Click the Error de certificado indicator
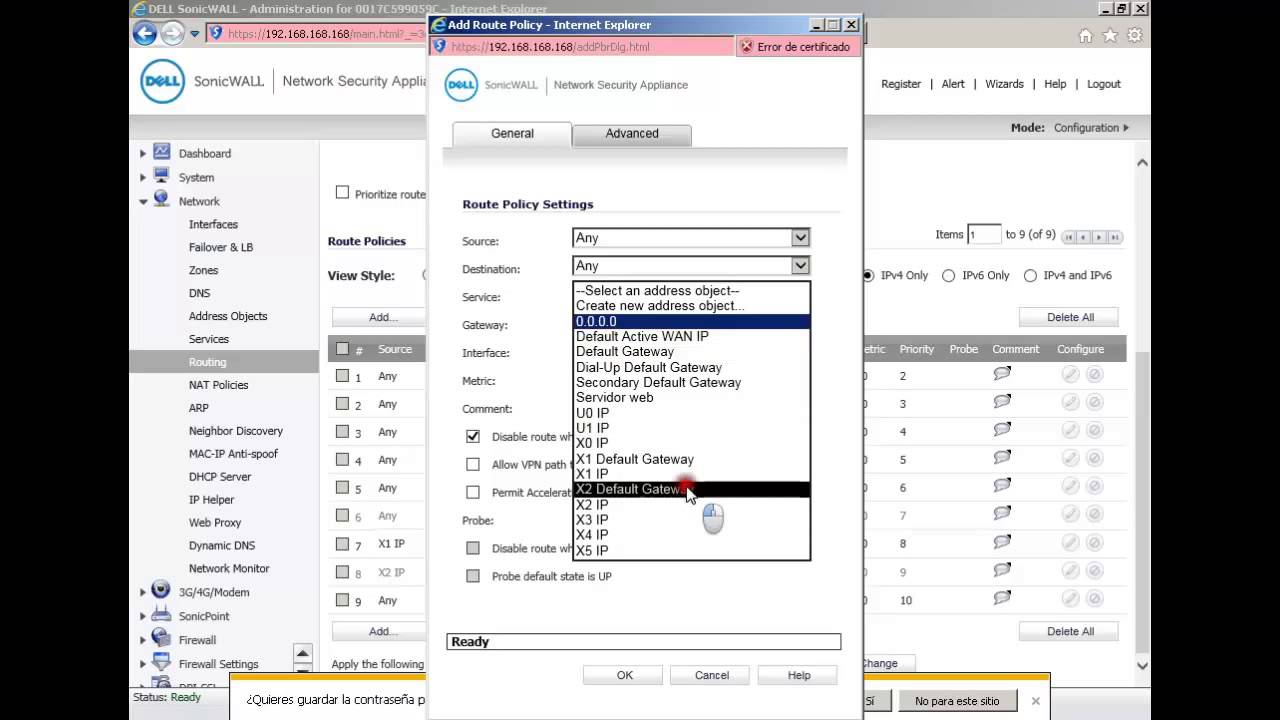The height and width of the screenshot is (720, 1280). 797,47
